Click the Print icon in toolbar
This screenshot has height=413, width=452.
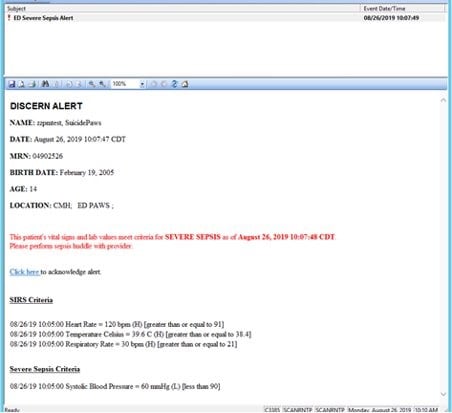32,84
